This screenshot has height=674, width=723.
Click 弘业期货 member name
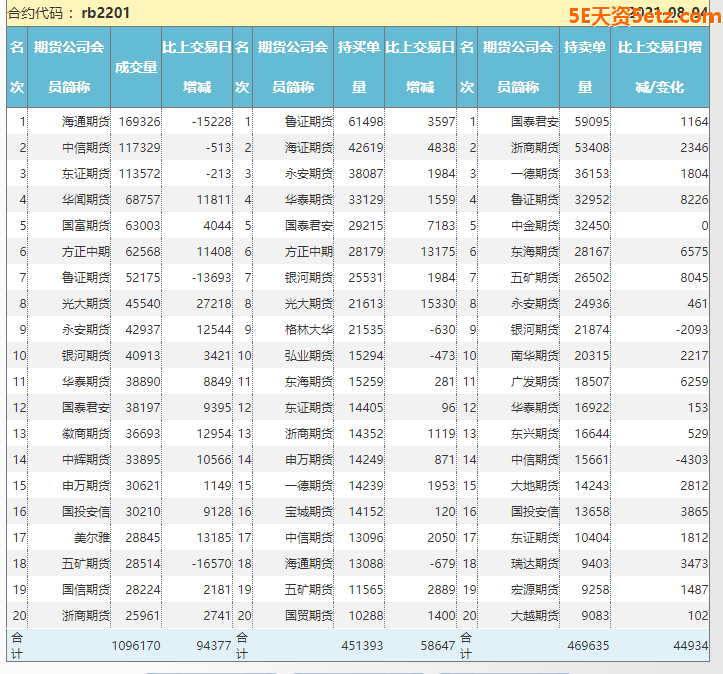[x=308, y=355]
